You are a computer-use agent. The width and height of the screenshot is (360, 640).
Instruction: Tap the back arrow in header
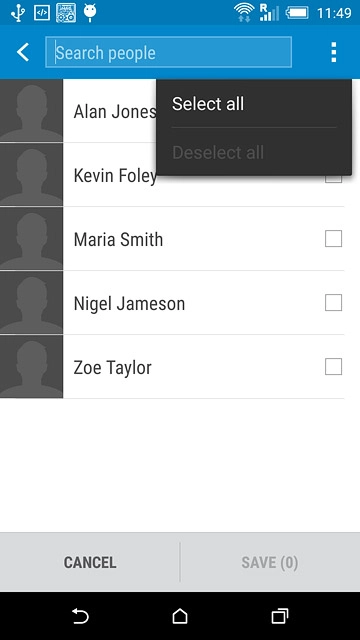click(x=23, y=53)
